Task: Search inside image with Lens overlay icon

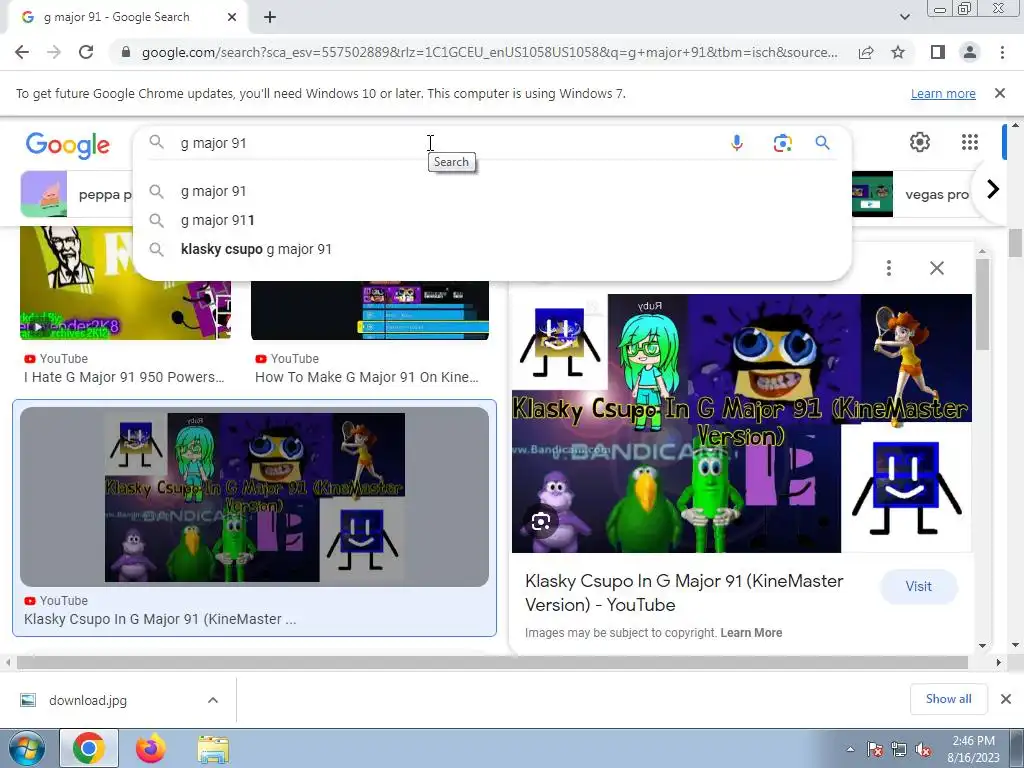Action: pos(541,522)
